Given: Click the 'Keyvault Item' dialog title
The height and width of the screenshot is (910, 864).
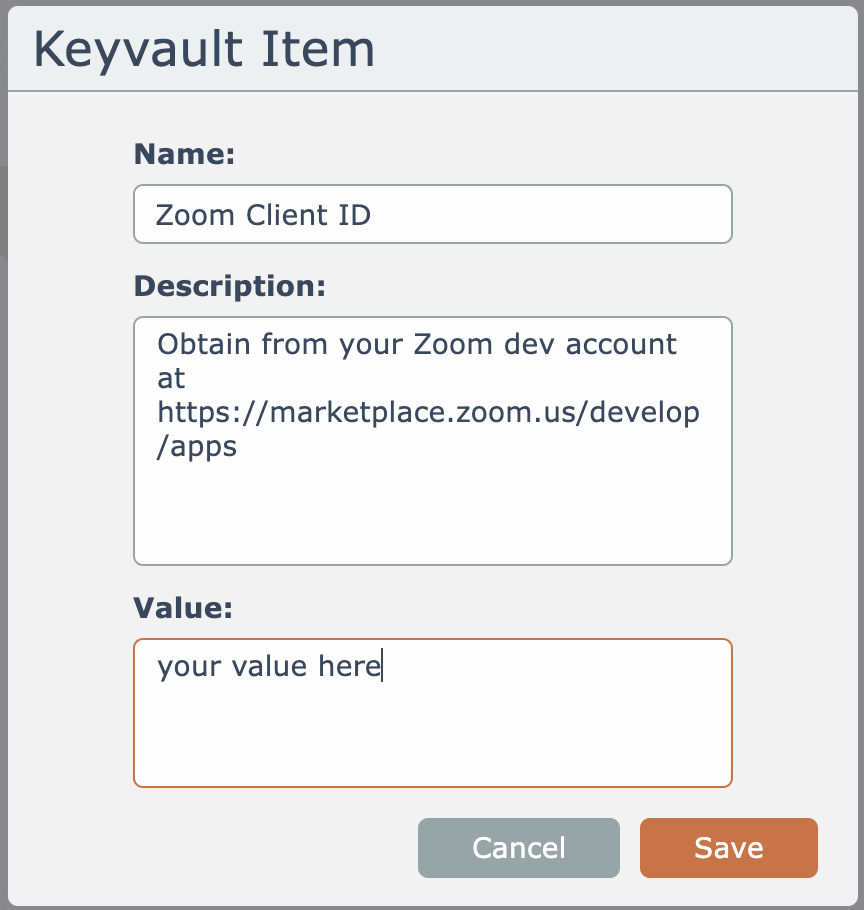Looking at the screenshot, I should pos(204,50).
